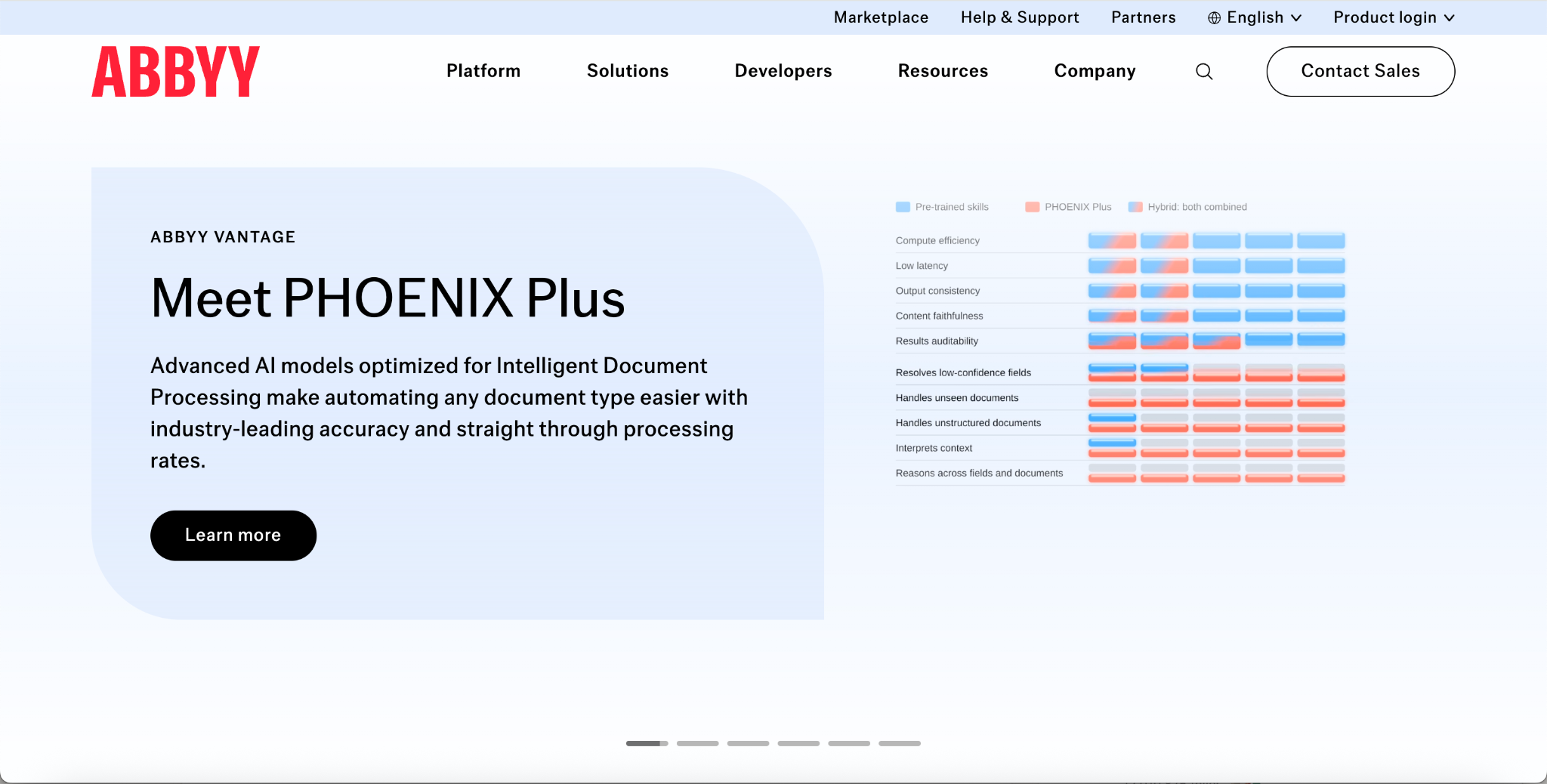The height and width of the screenshot is (784, 1547).
Task: Open the Developers menu
Action: 783,71
